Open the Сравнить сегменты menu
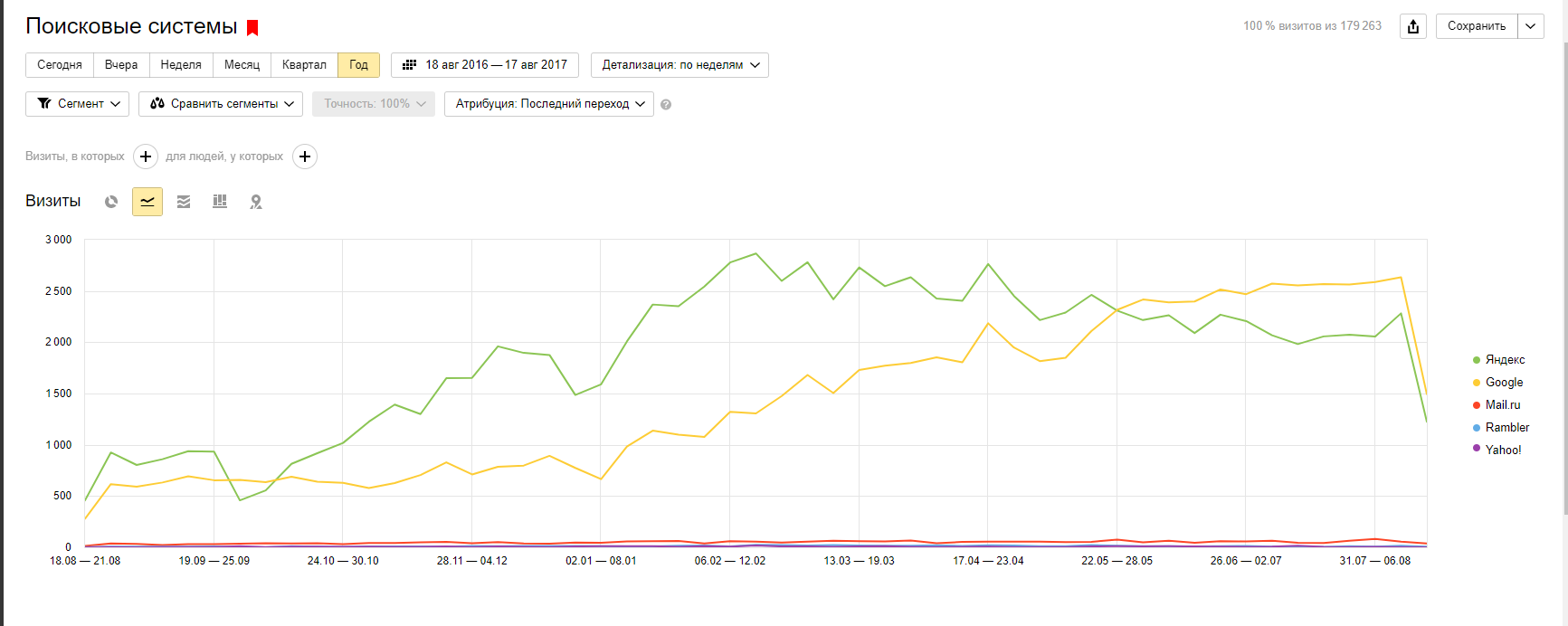This screenshot has width=1568, height=626. pyautogui.click(x=221, y=104)
